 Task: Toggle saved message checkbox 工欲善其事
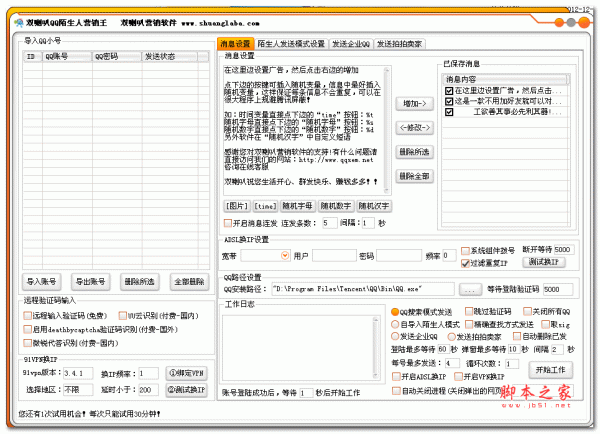449,112
